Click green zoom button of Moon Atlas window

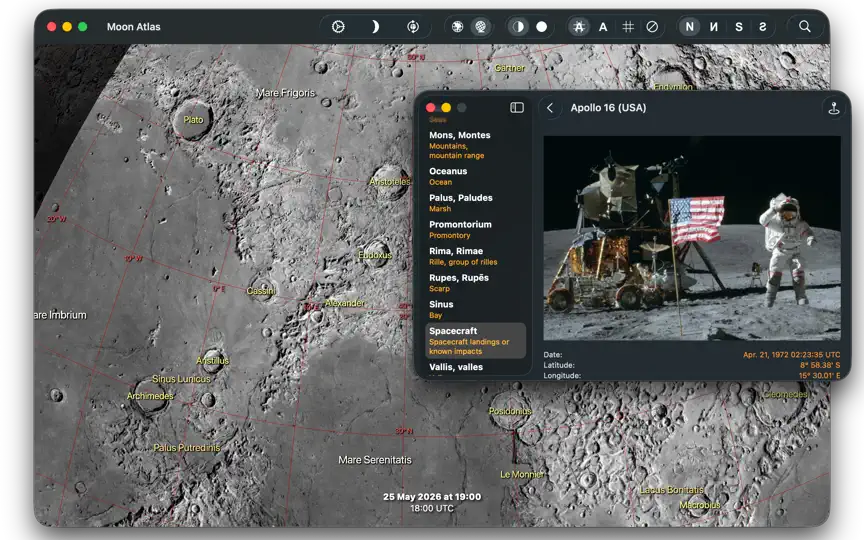pyautogui.click(x=83, y=26)
